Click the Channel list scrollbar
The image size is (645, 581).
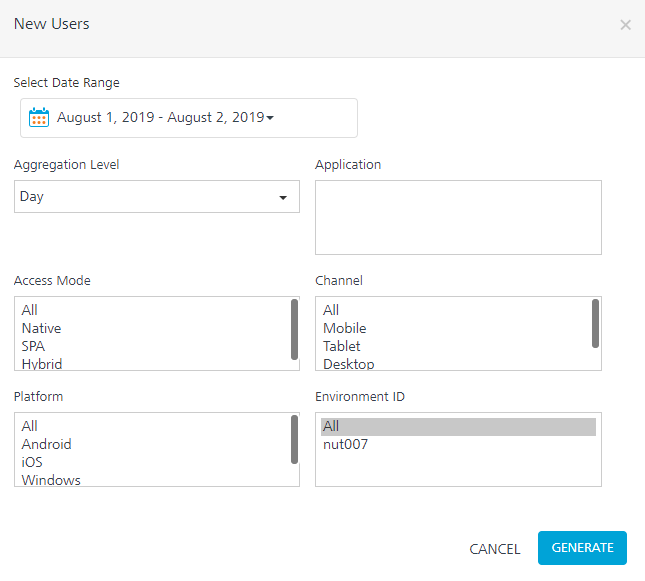(596, 324)
